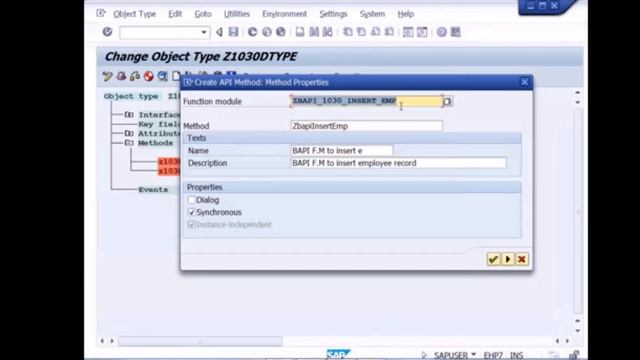Select the Key fields tree item
Image resolution: width=640 pixels, height=360 pixels.
click(x=159, y=124)
